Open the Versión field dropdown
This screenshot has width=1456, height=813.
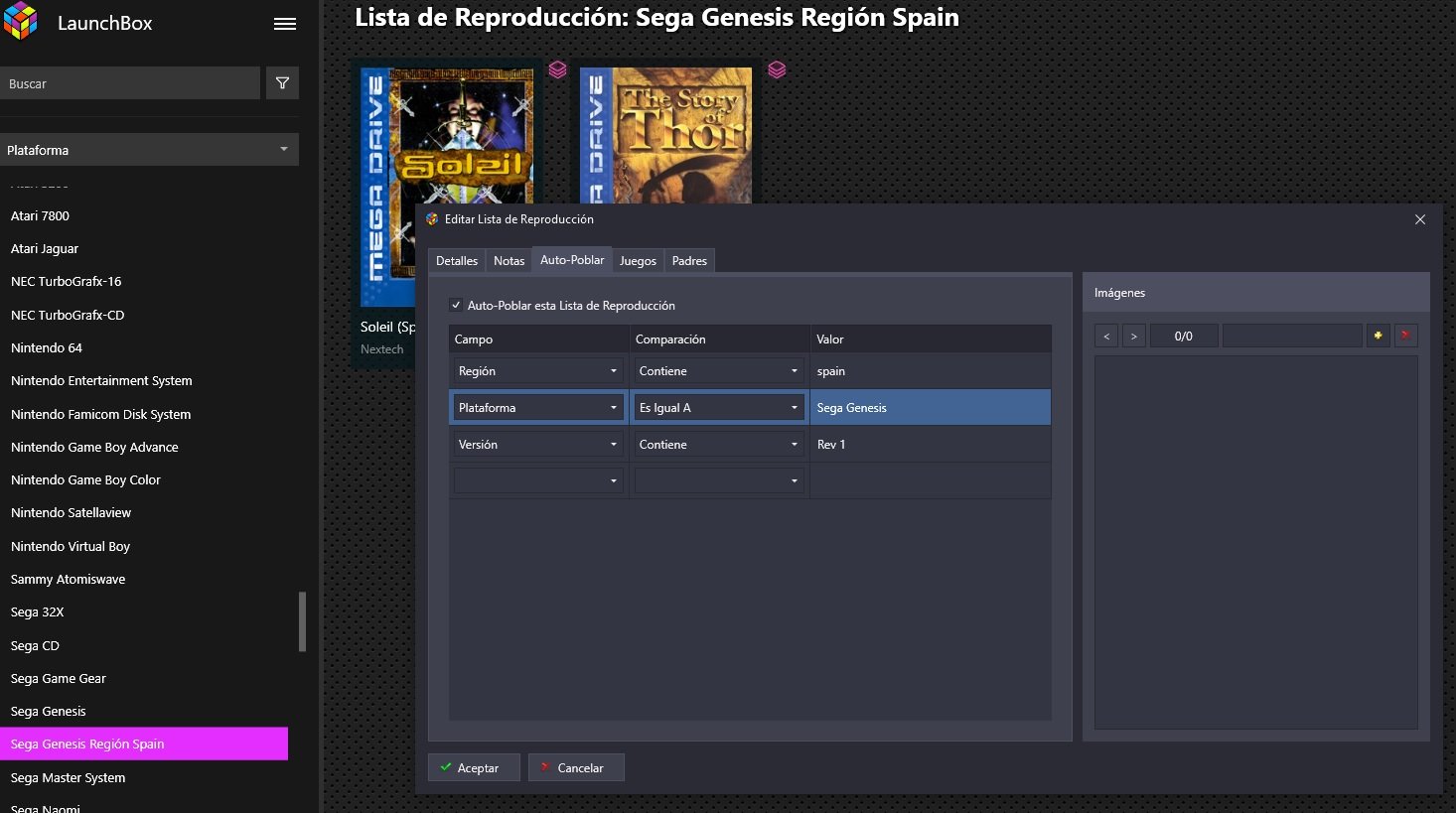538,445
